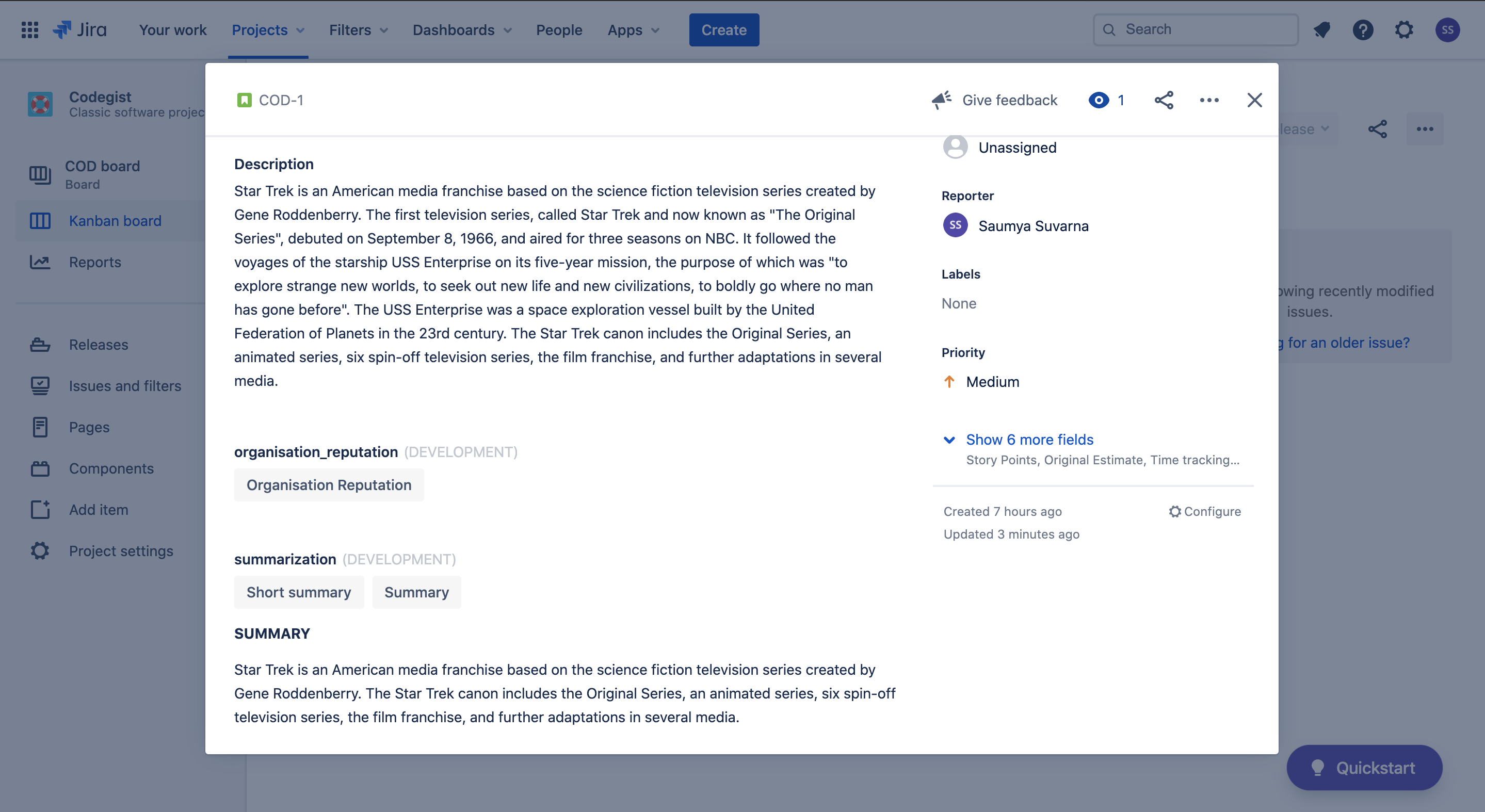Open the Your work menu item
Screen dimensions: 1485x812
pyautogui.click(x=172, y=29)
